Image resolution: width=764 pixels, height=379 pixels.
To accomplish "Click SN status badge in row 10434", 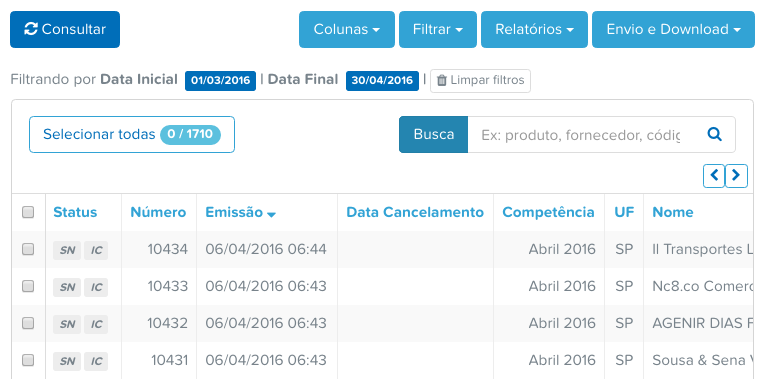I will (x=67, y=250).
